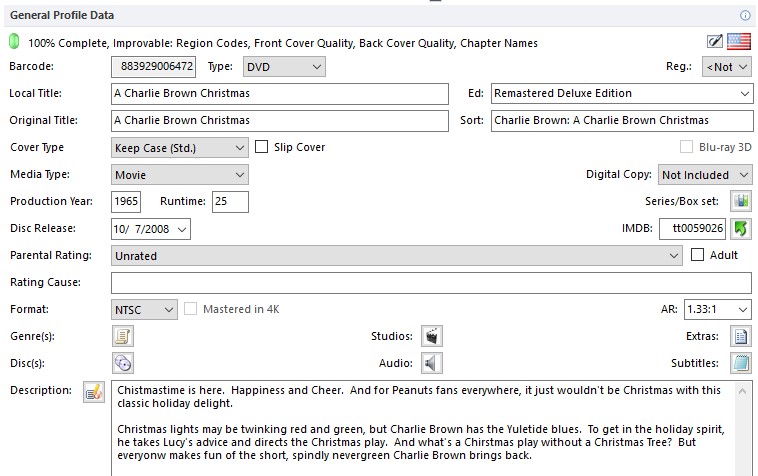Click the United States flag locality icon
This screenshot has height=476, width=758.
739,42
